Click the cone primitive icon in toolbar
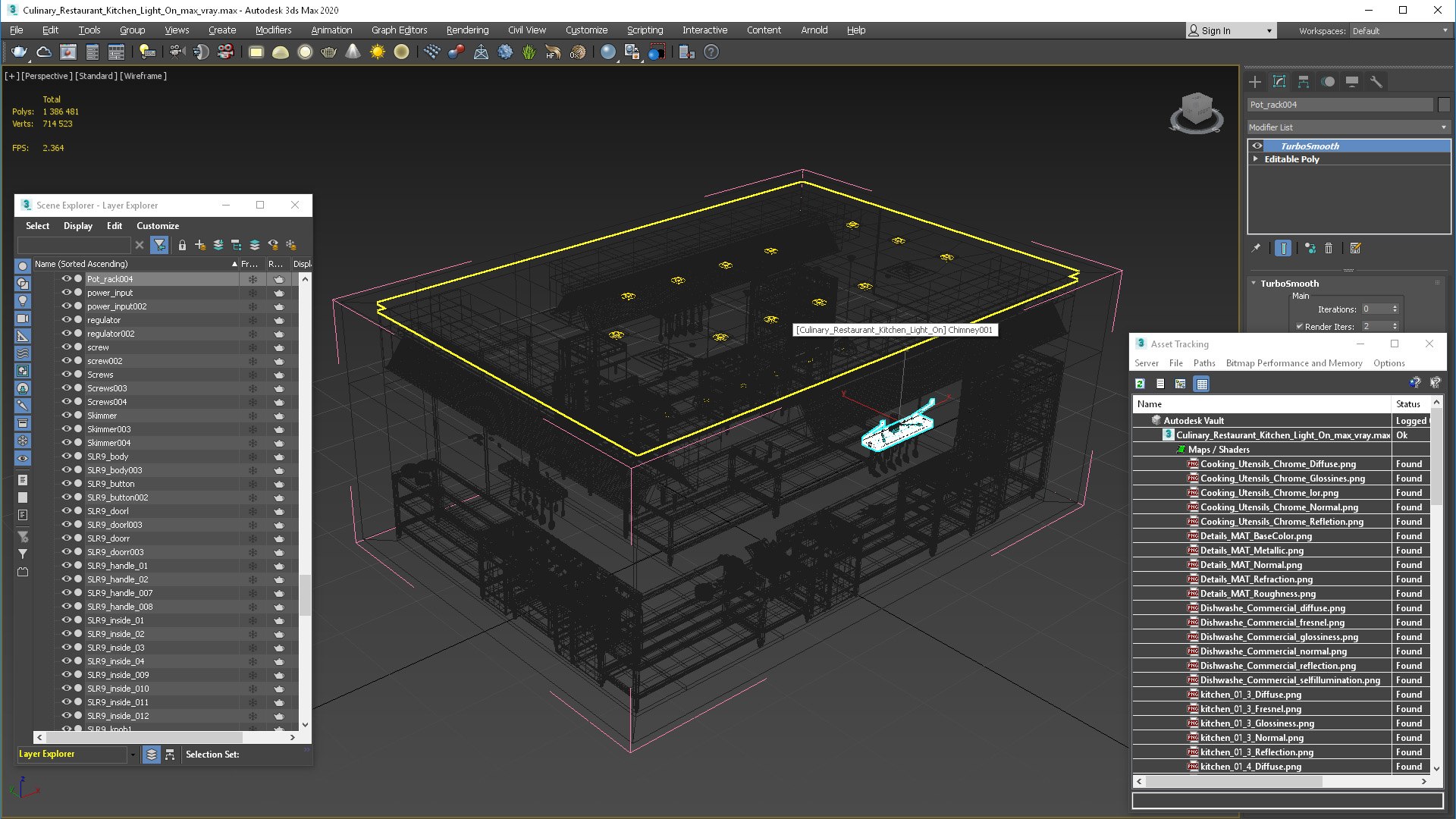1456x819 pixels. 353,52
